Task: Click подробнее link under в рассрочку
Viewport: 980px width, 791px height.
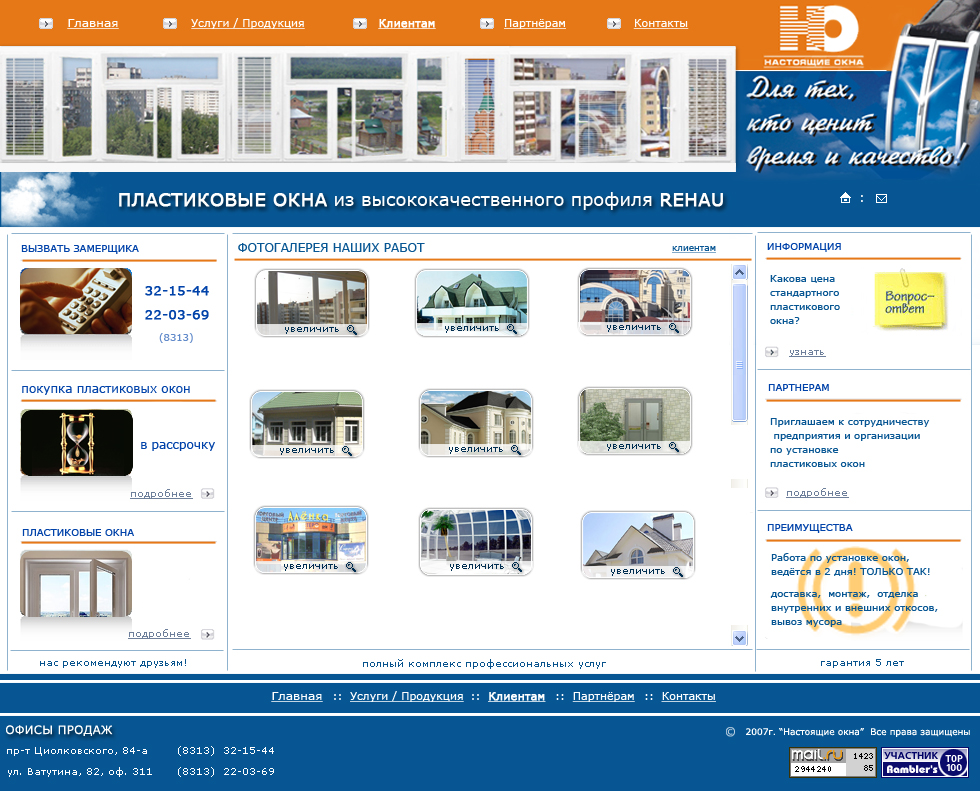Action: tap(161, 494)
